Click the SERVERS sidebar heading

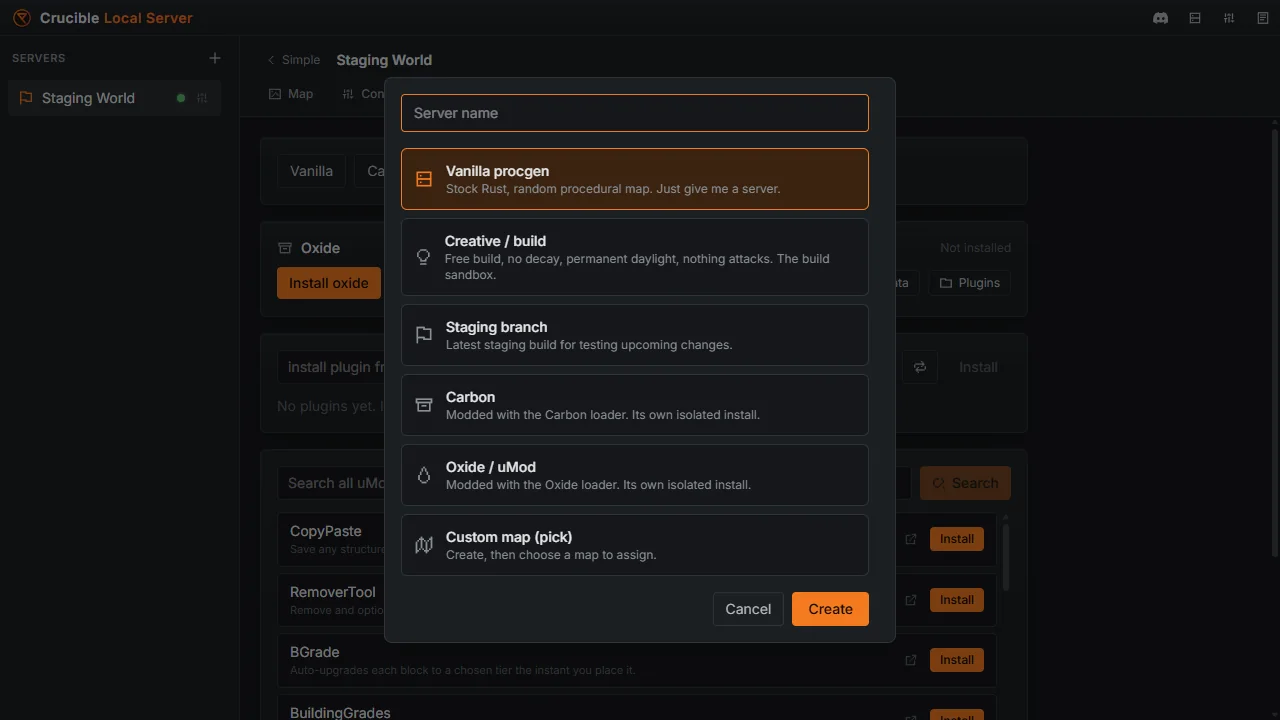coord(39,58)
